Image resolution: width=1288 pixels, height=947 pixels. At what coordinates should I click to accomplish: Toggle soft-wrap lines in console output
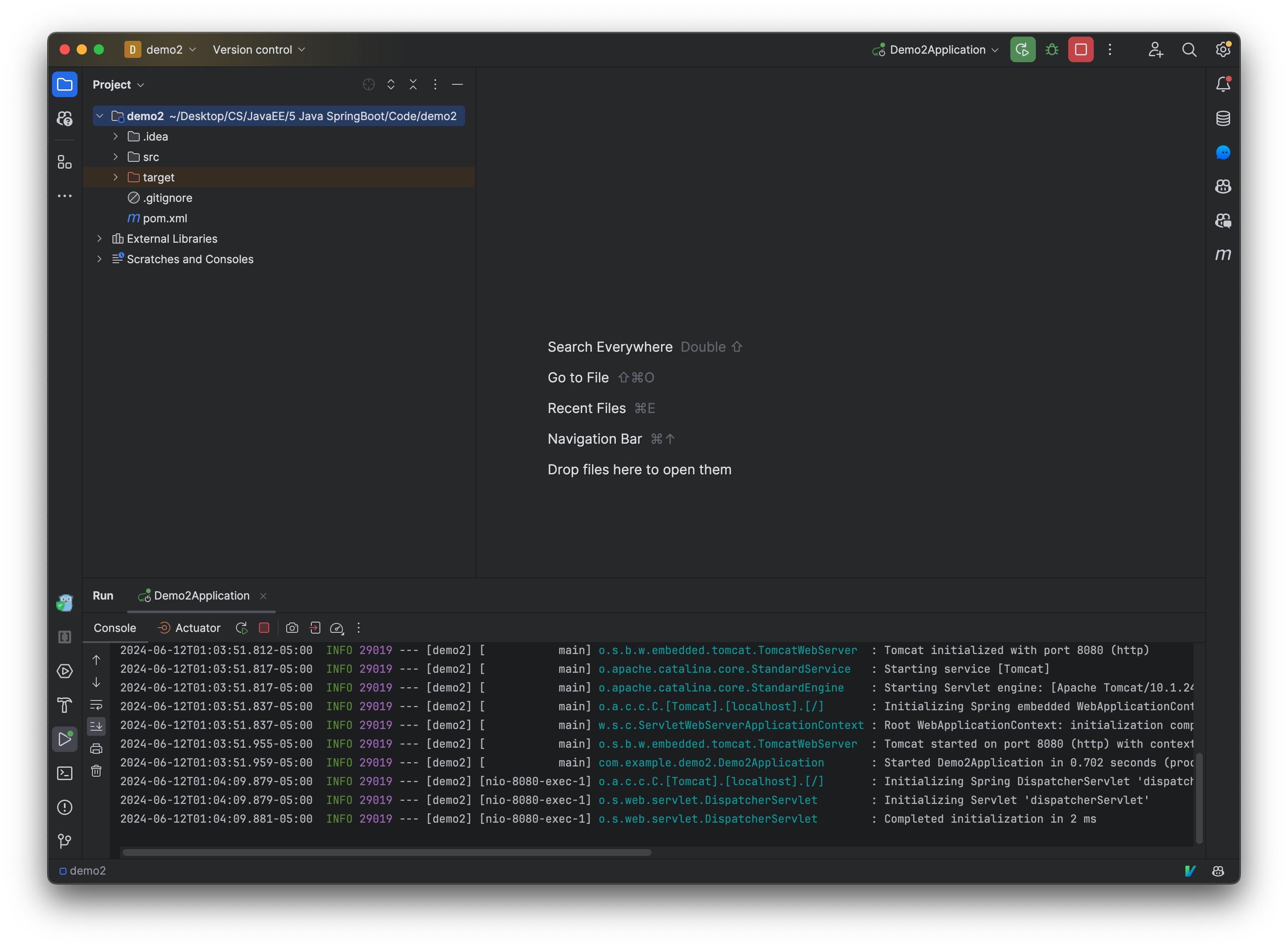pos(95,707)
